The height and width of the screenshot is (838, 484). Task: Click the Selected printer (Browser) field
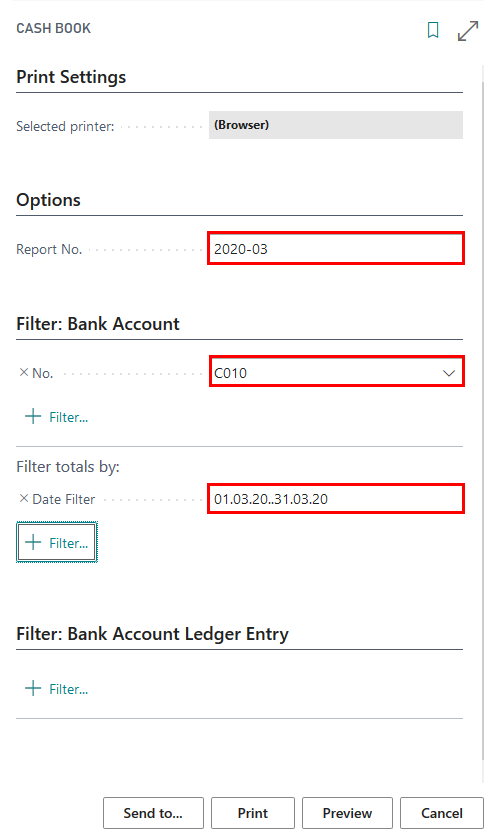click(336, 125)
